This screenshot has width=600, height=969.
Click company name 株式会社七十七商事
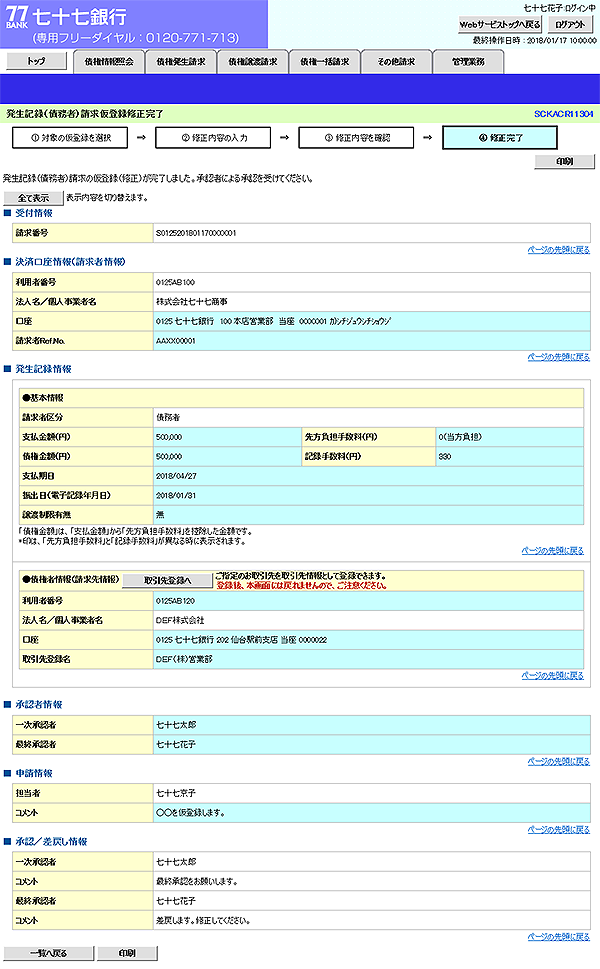point(192,302)
